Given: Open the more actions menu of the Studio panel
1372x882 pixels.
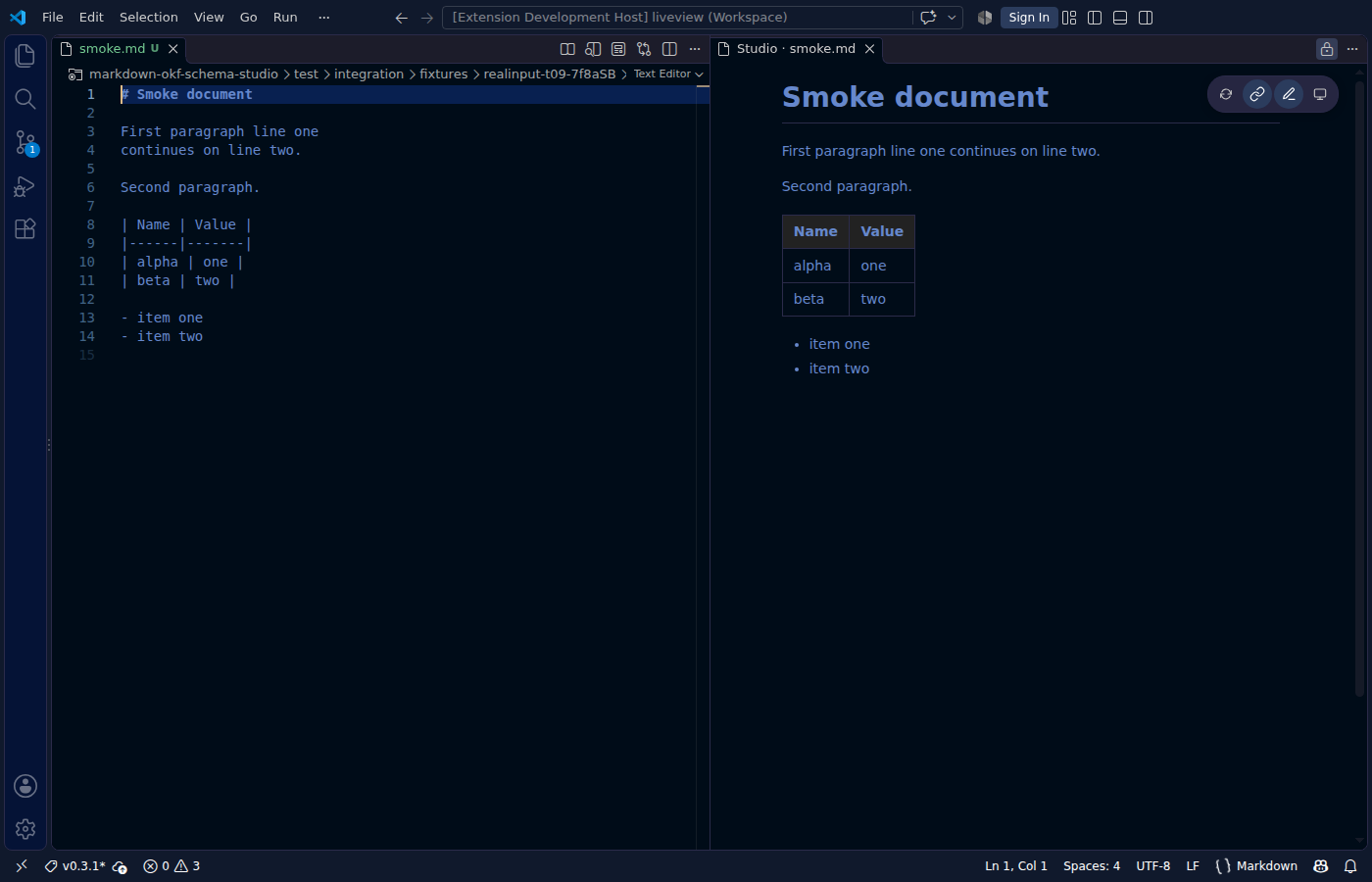Looking at the screenshot, I should [1352, 49].
